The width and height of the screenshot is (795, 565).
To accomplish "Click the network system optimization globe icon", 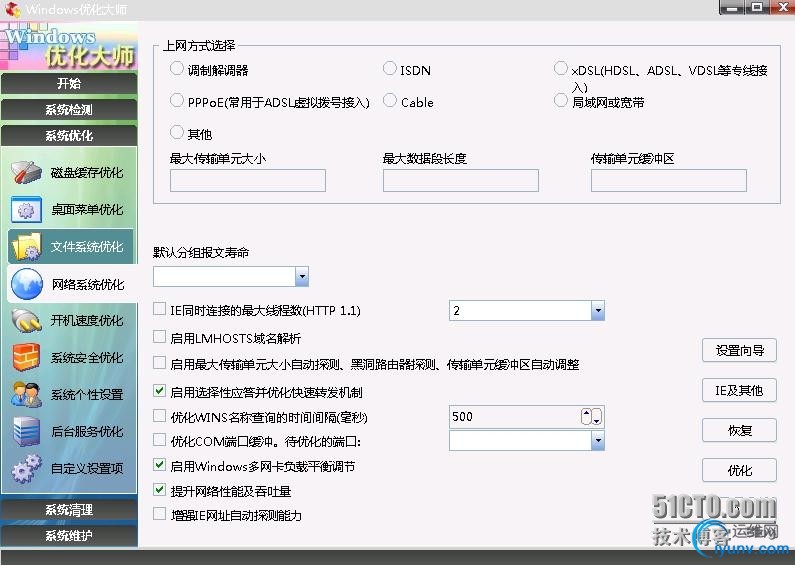I will pyautogui.click(x=26, y=284).
